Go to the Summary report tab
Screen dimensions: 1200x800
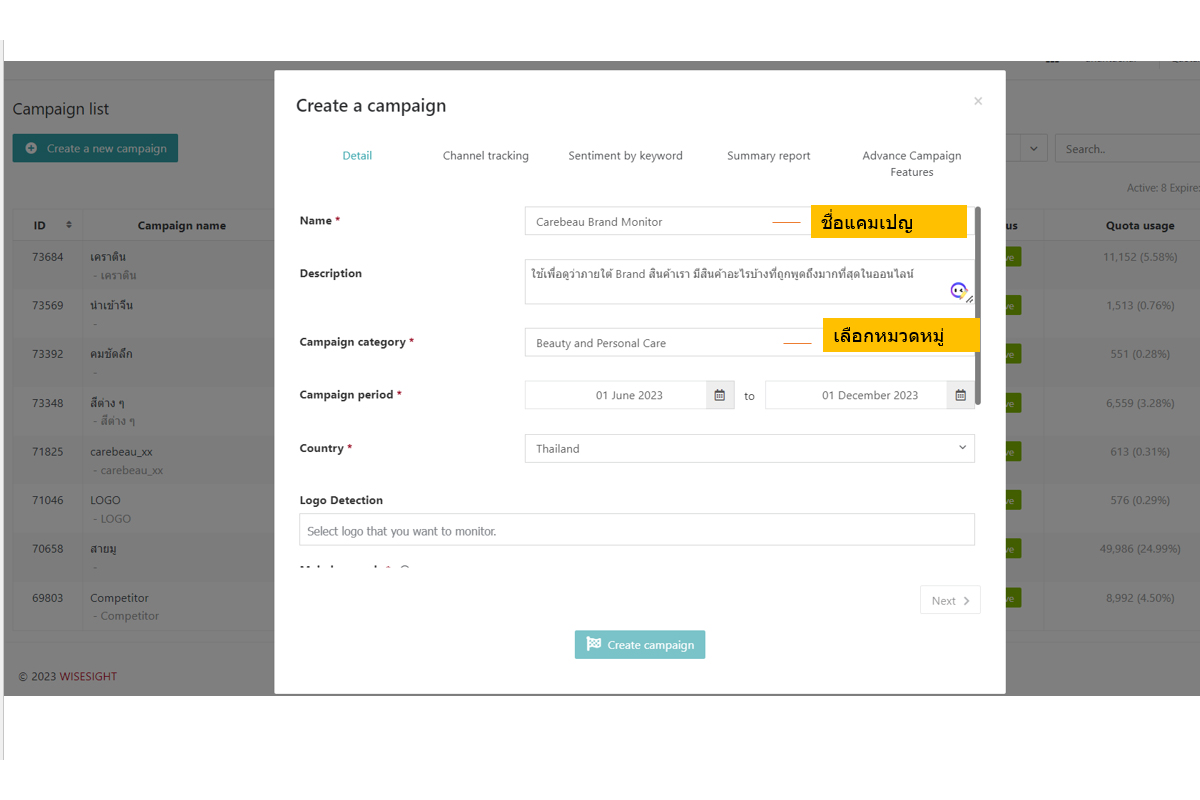tap(768, 155)
